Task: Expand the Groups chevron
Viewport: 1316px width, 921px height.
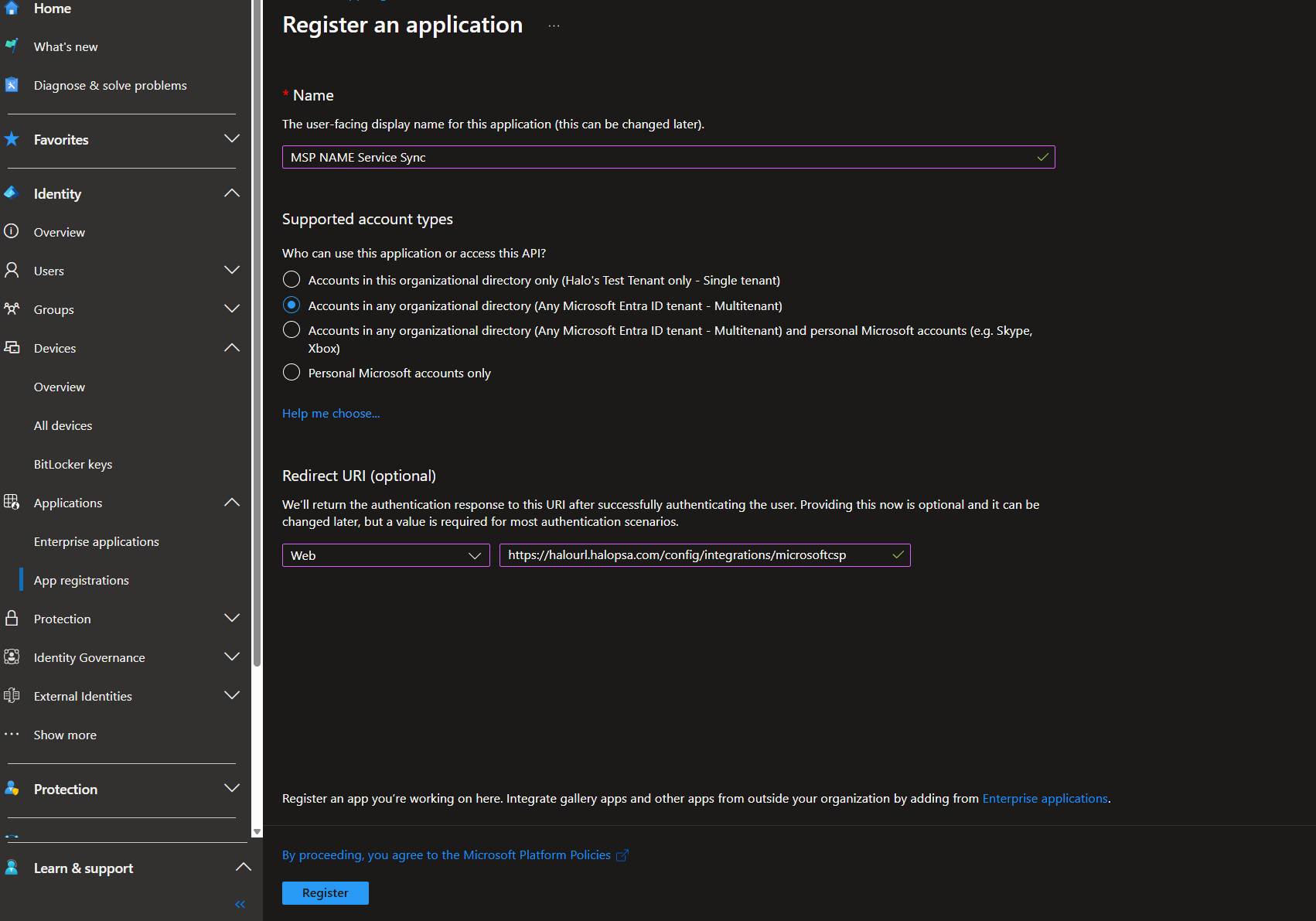Action: [232, 309]
